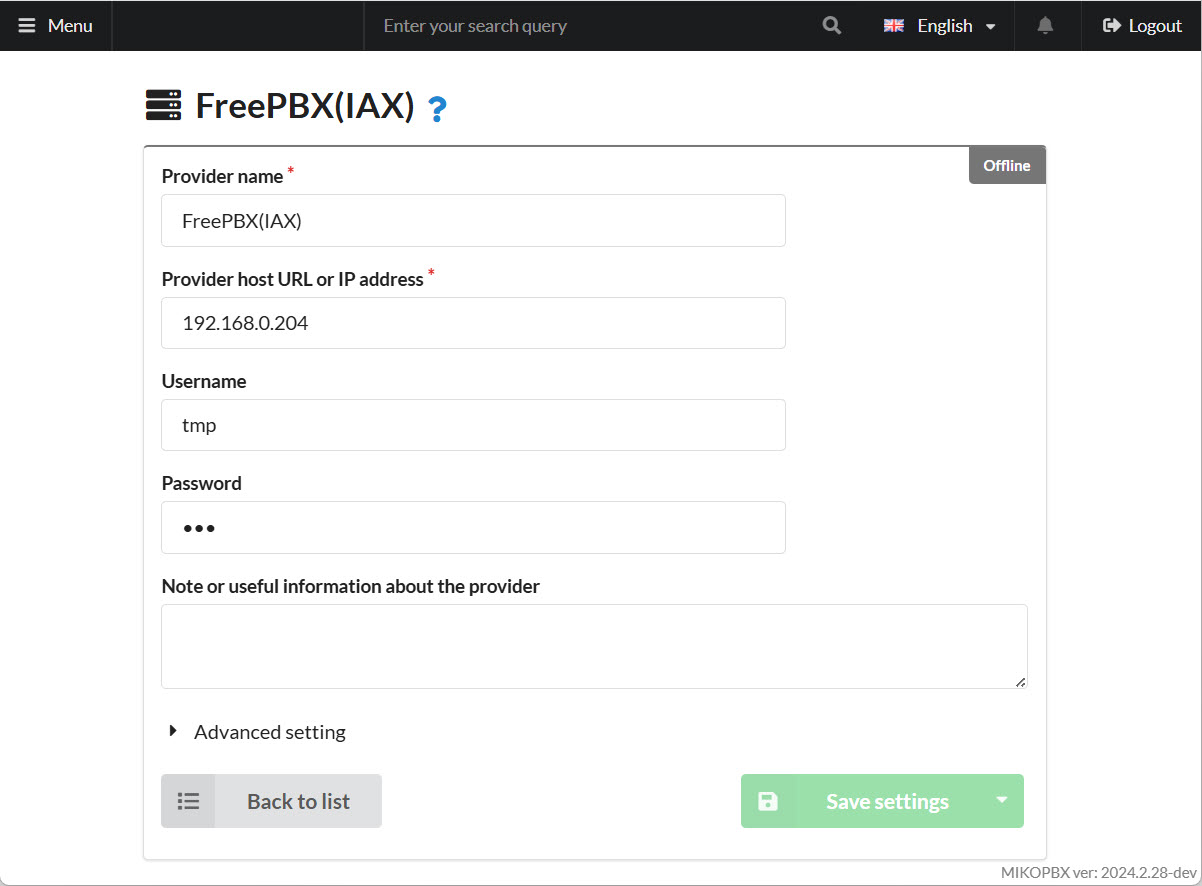Click the list icon on Back to list
The height and width of the screenshot is (886, 1202).
[188, 801]
